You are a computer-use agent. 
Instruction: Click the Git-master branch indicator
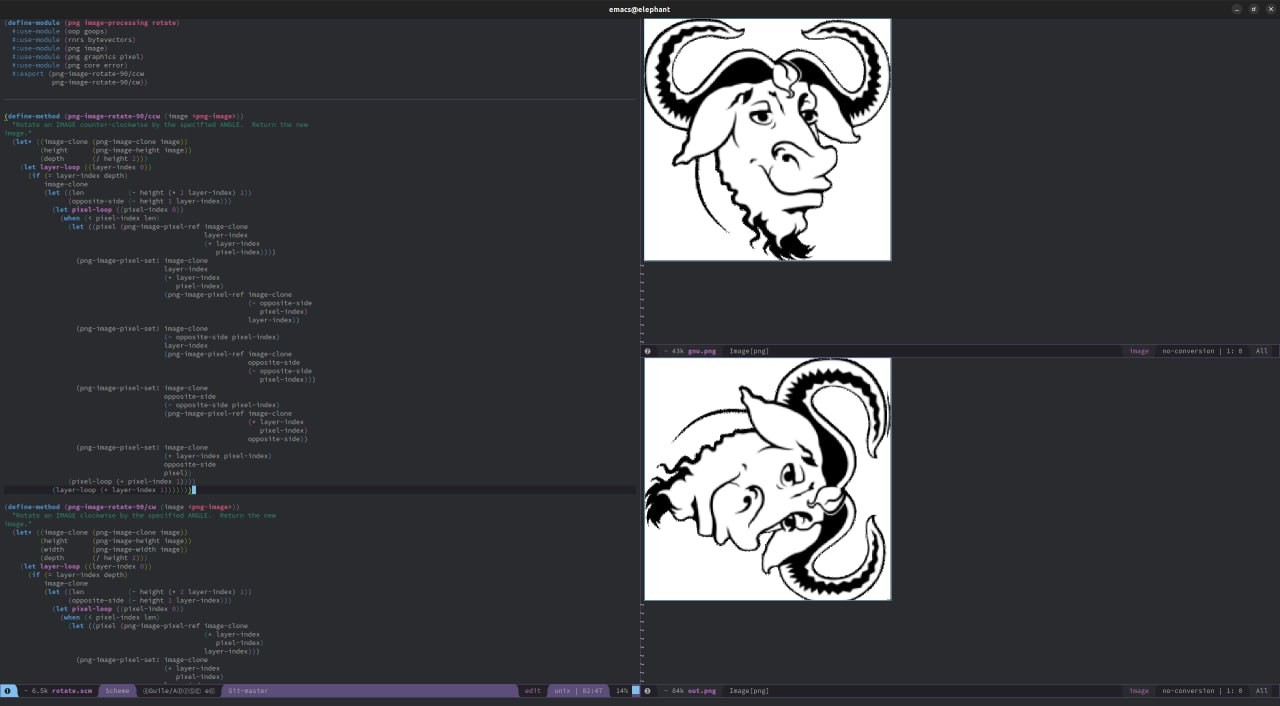pyautogui.click(x=248, y=691)
